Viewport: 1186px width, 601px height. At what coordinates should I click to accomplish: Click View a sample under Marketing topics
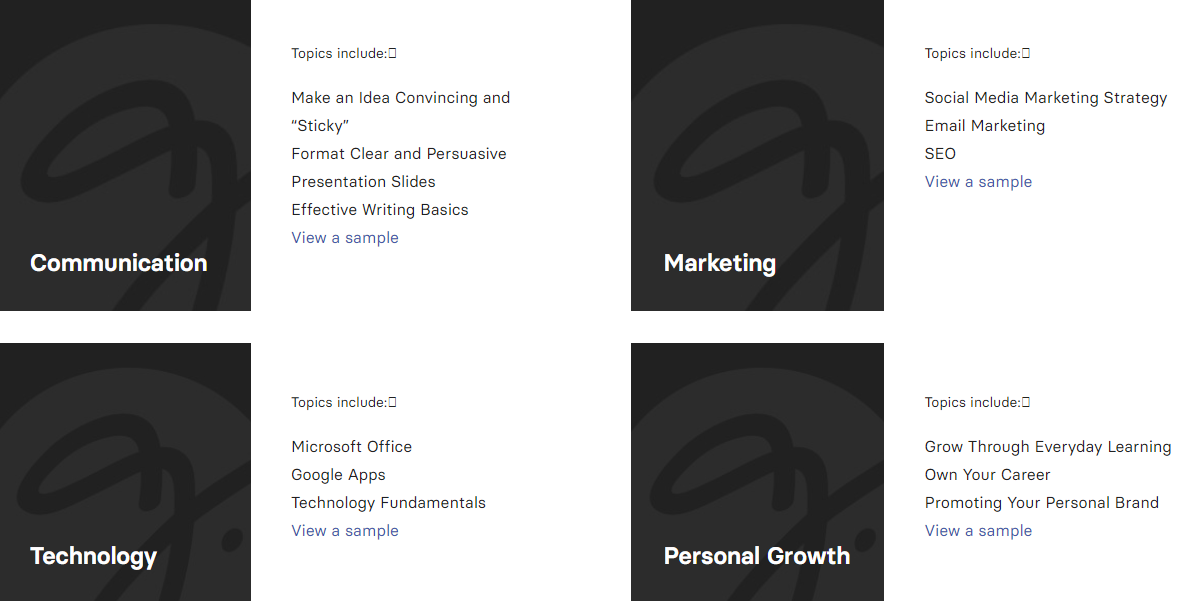point(978,181)
